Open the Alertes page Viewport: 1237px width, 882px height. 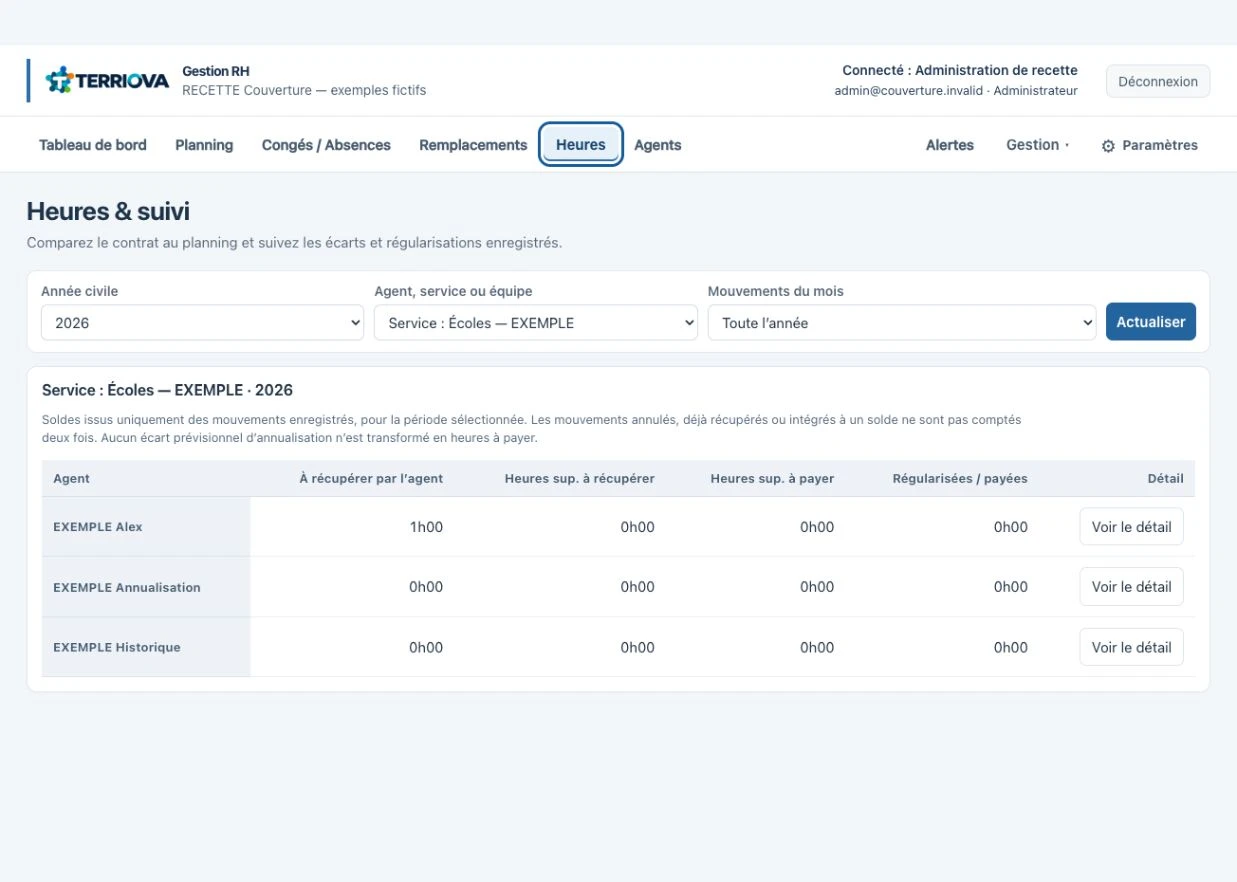click(x=950, y=145)
